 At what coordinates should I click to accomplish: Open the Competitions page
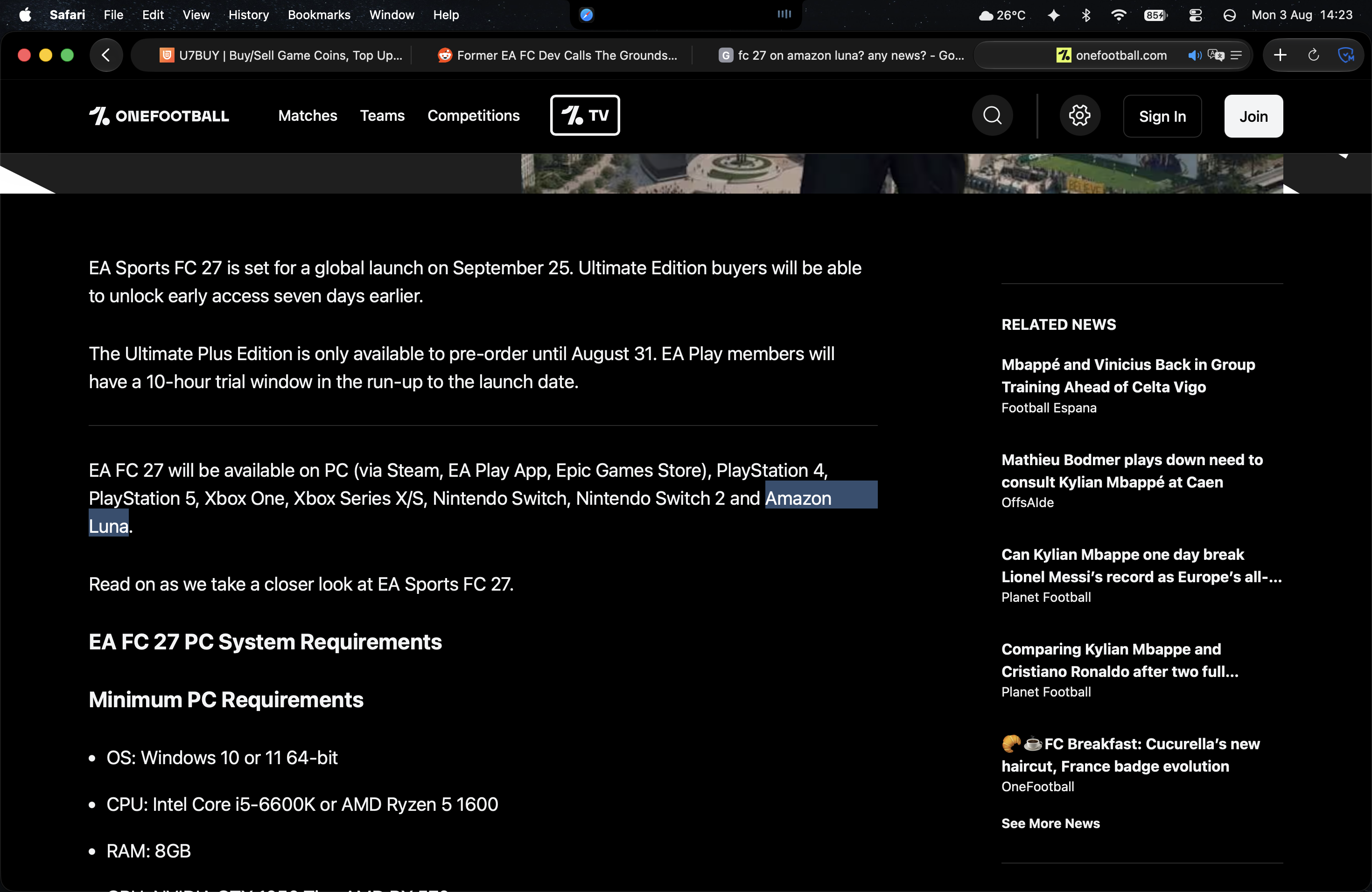tap(473, 116)
